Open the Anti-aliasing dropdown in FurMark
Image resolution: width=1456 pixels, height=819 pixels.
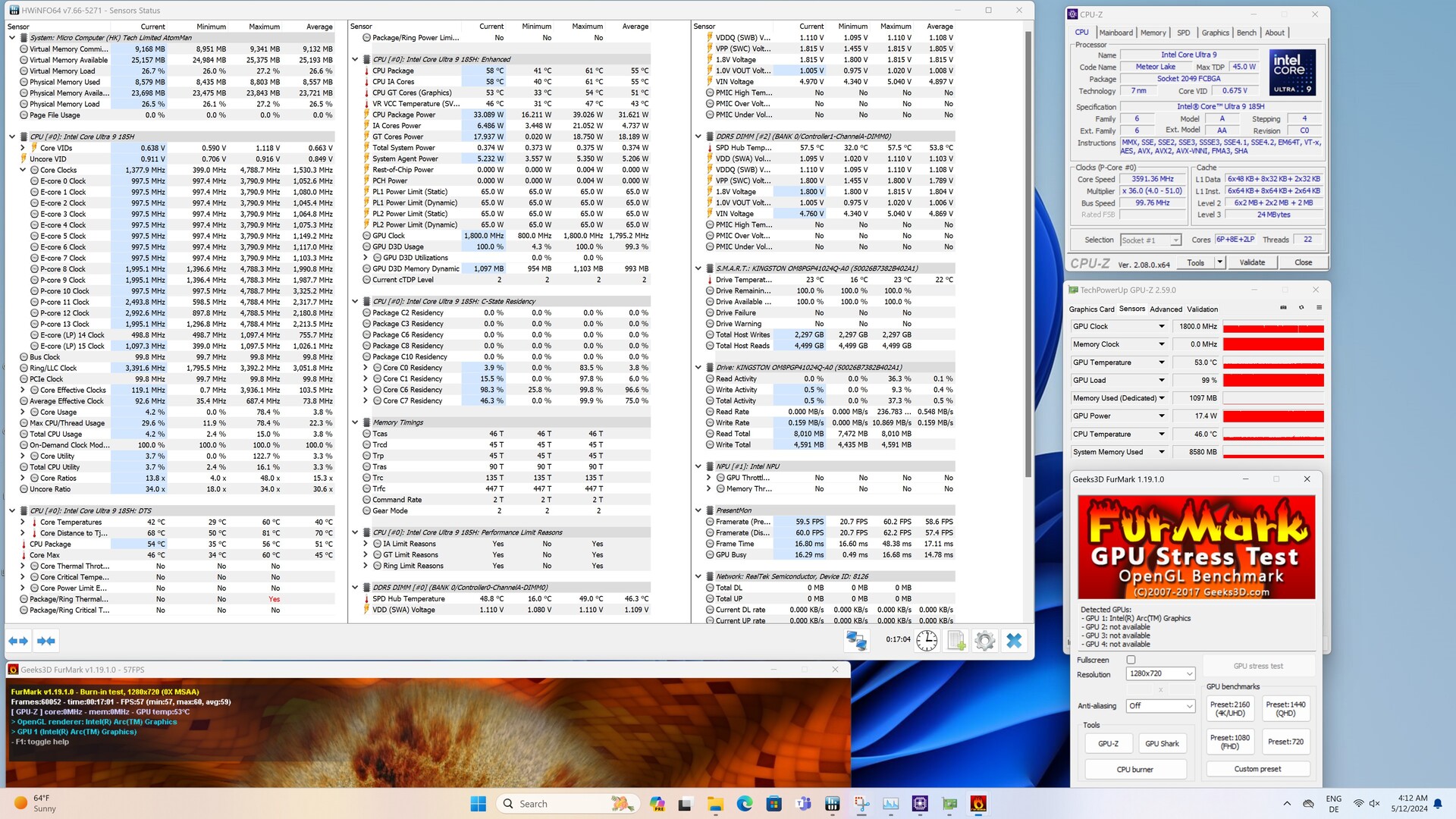point(1161,705)
